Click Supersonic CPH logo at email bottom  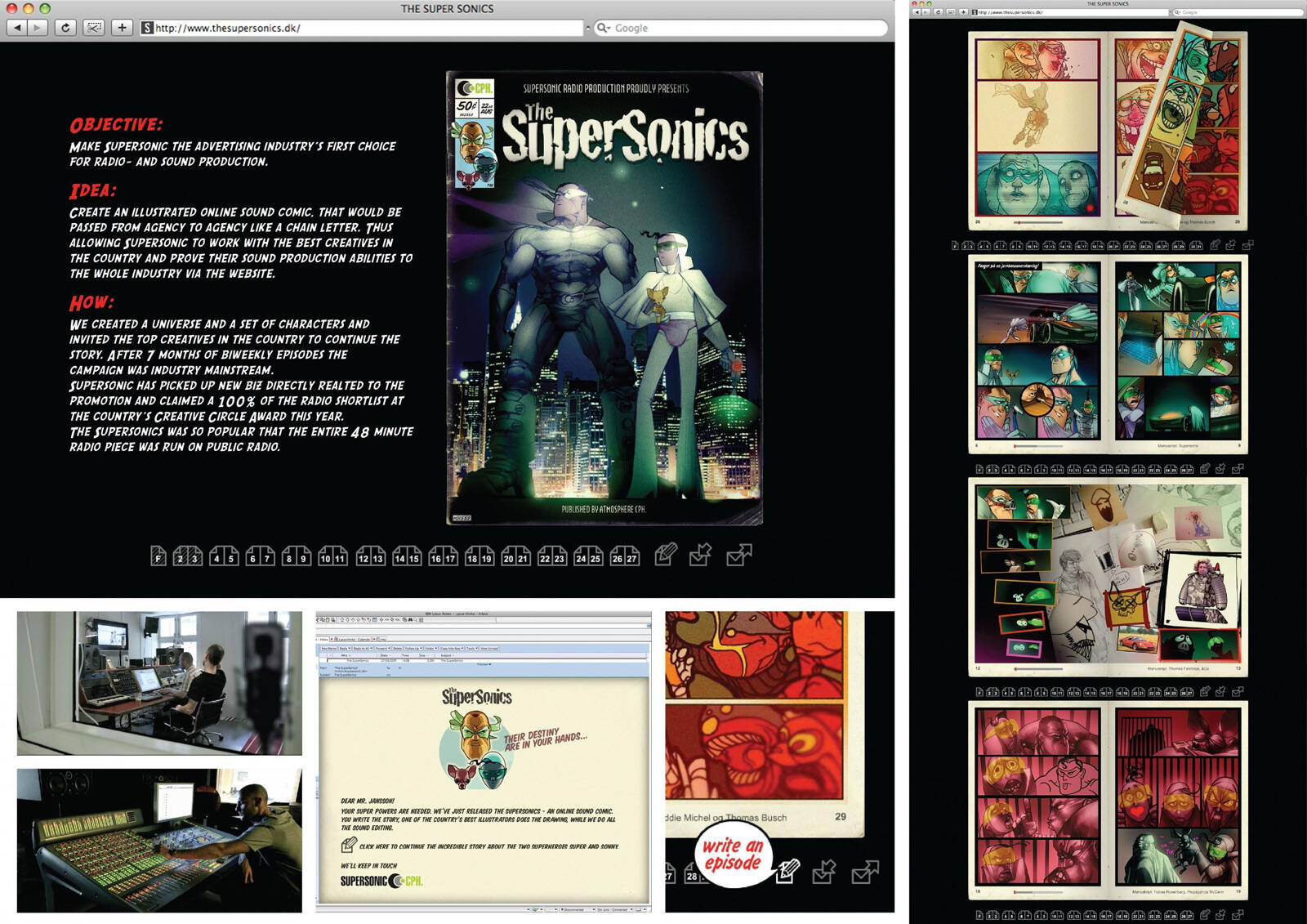(381, 881)
